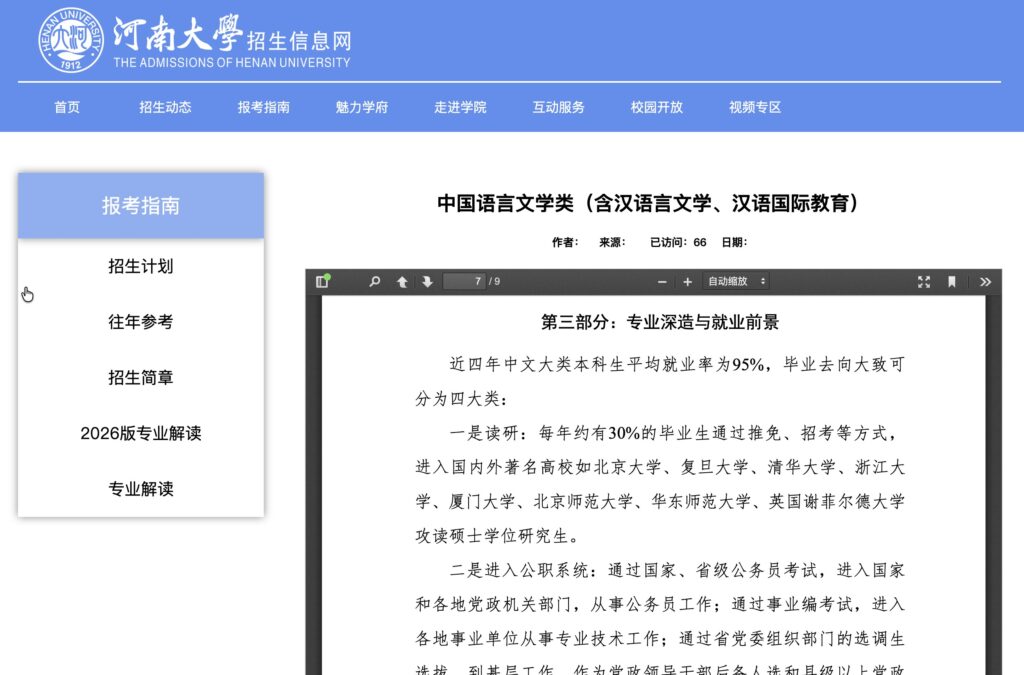Select 招生简章 in the sidebar

point(141,377)
